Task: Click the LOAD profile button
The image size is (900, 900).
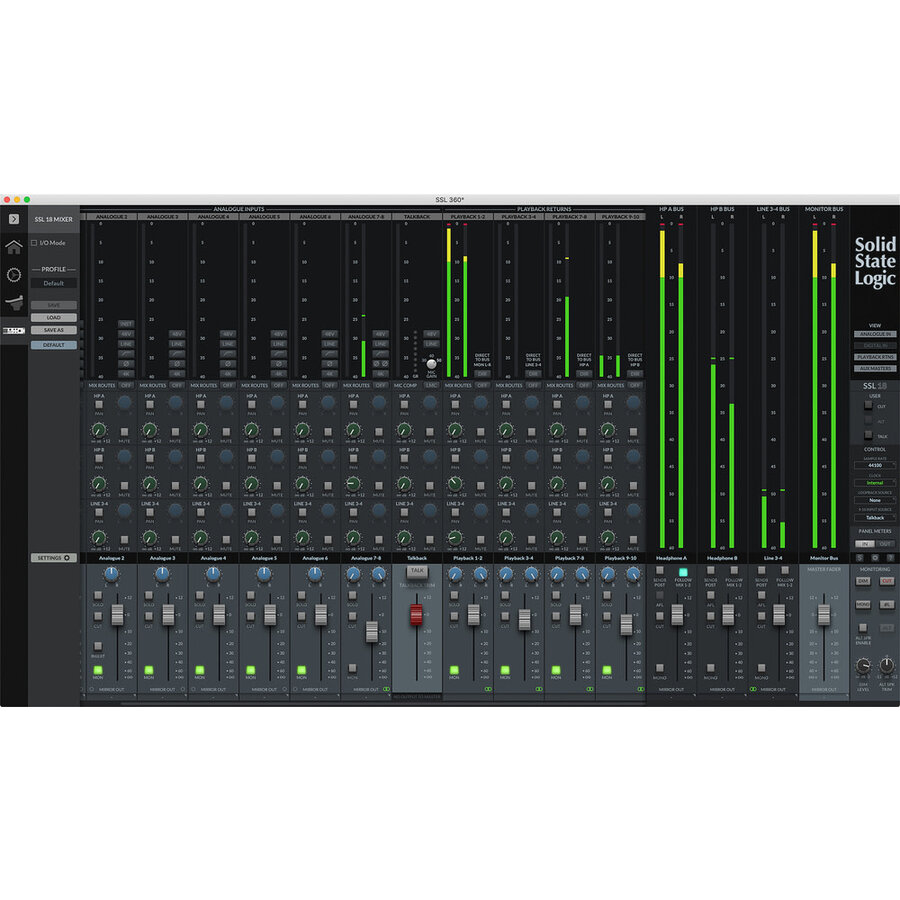Action: [x=54, y=317]
